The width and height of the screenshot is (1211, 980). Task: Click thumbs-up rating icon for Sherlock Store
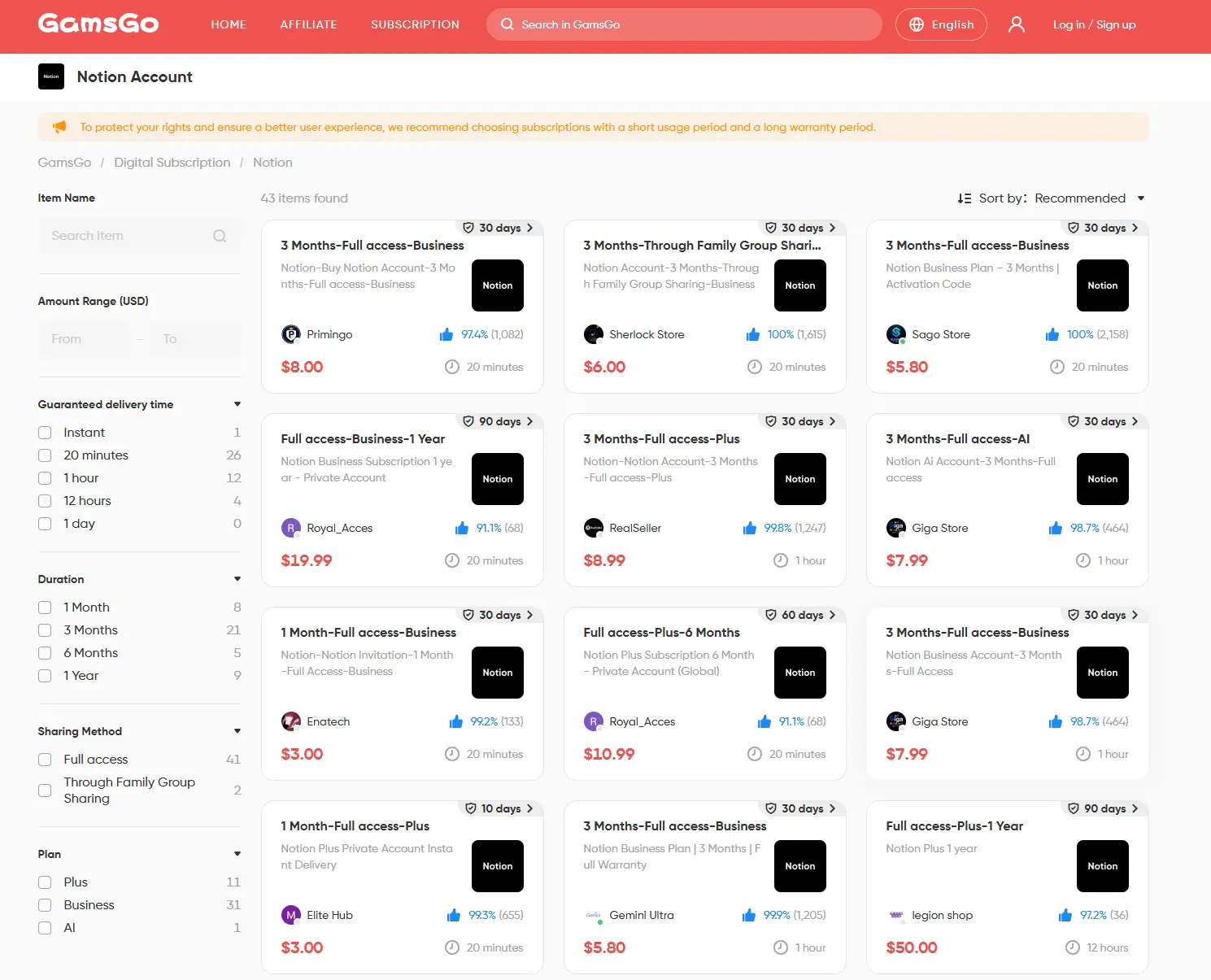[x=753, y=334]
